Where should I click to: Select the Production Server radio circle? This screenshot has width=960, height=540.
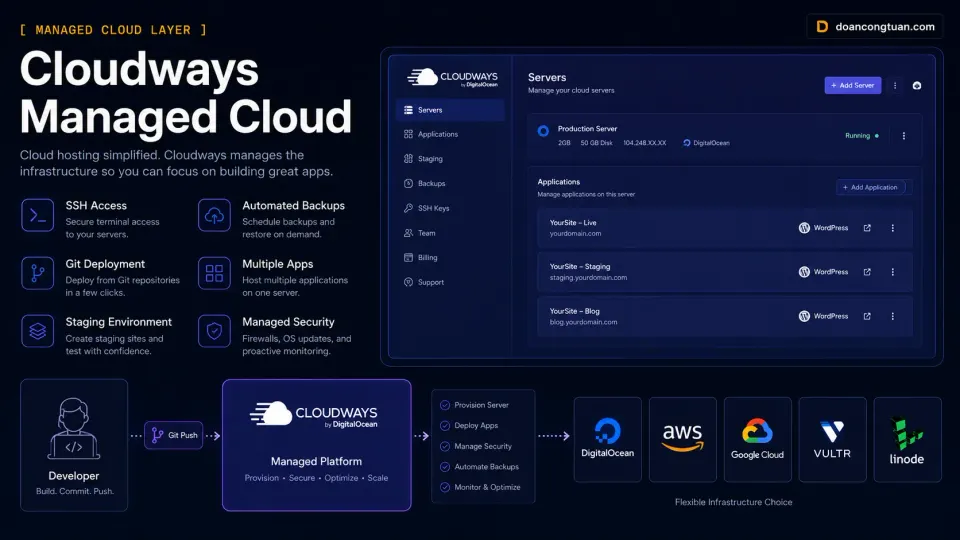coord(543,131)
